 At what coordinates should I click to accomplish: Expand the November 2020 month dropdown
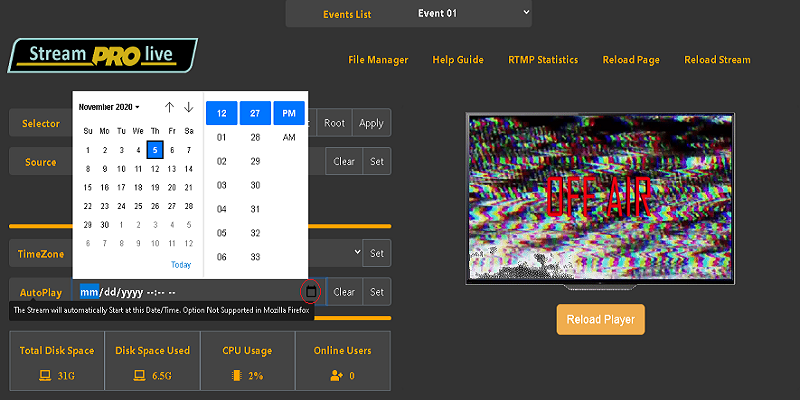[x=109, y=107]
